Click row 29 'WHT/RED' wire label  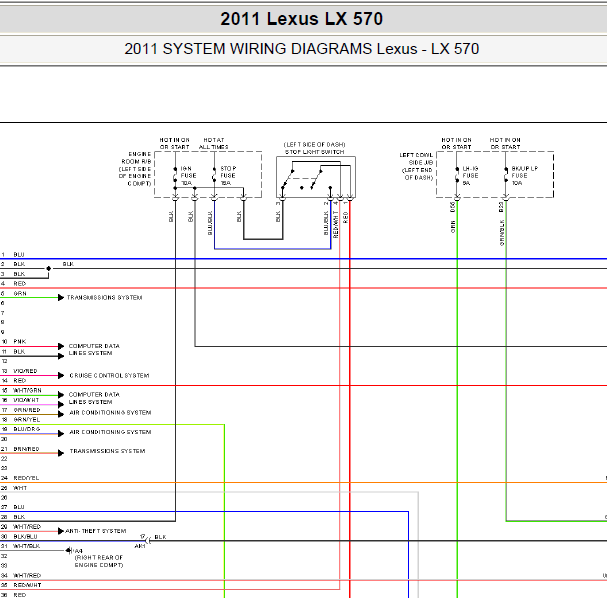[x=27, y=527]
